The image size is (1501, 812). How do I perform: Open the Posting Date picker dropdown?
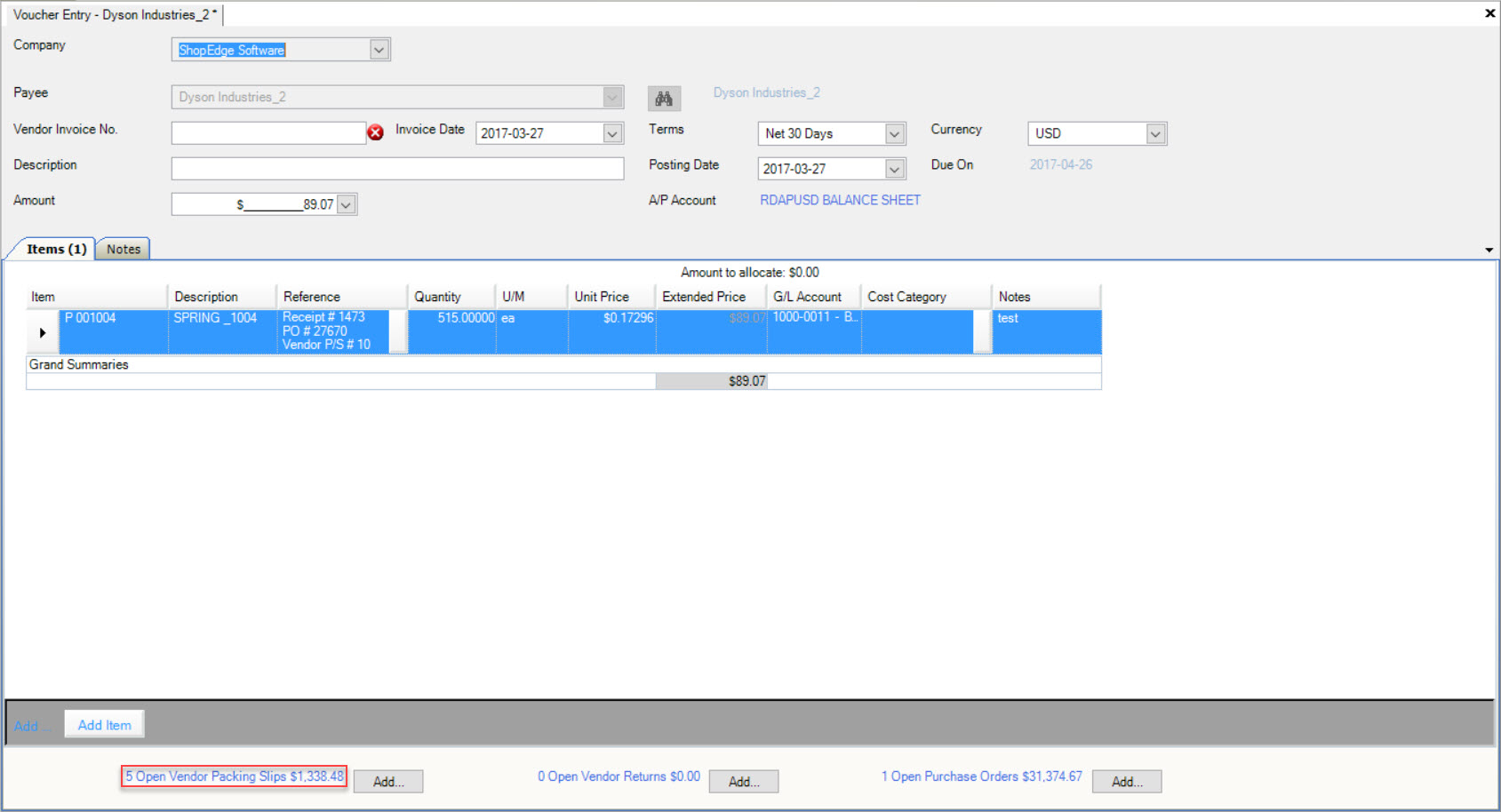coord(895,169)
